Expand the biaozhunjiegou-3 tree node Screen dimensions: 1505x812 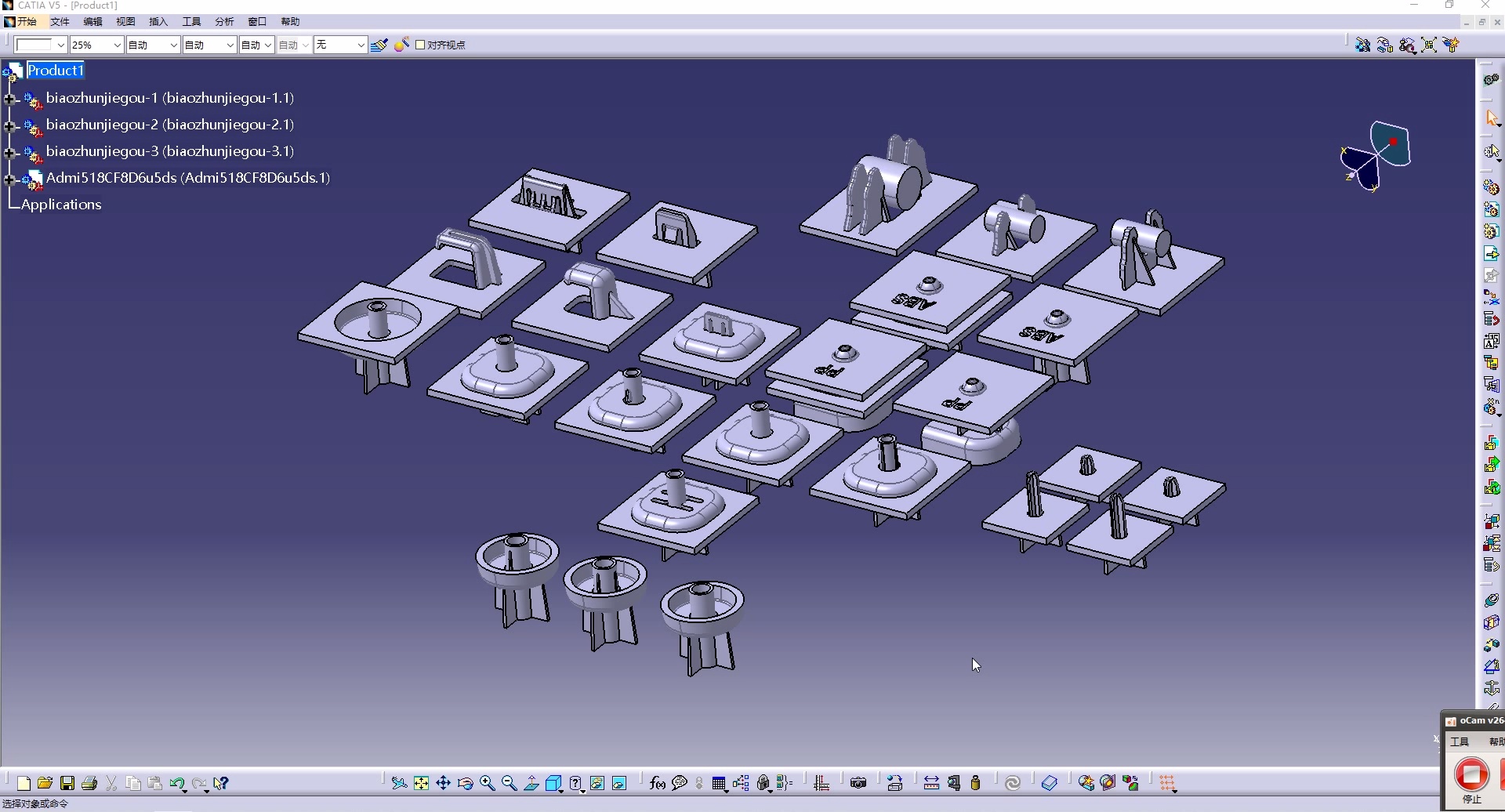[x=10, y=152]
